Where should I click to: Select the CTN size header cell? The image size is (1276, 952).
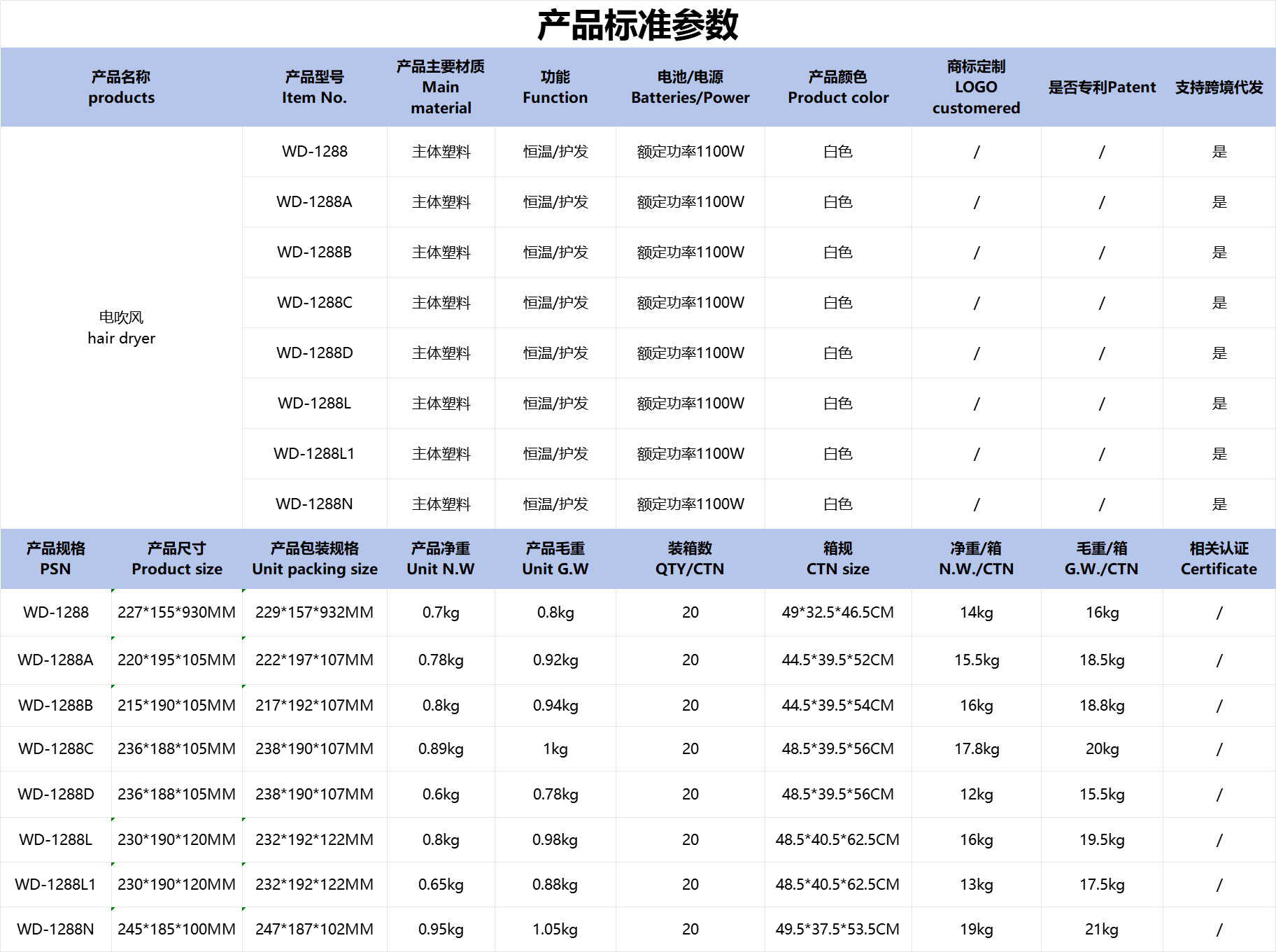(838, 559)
